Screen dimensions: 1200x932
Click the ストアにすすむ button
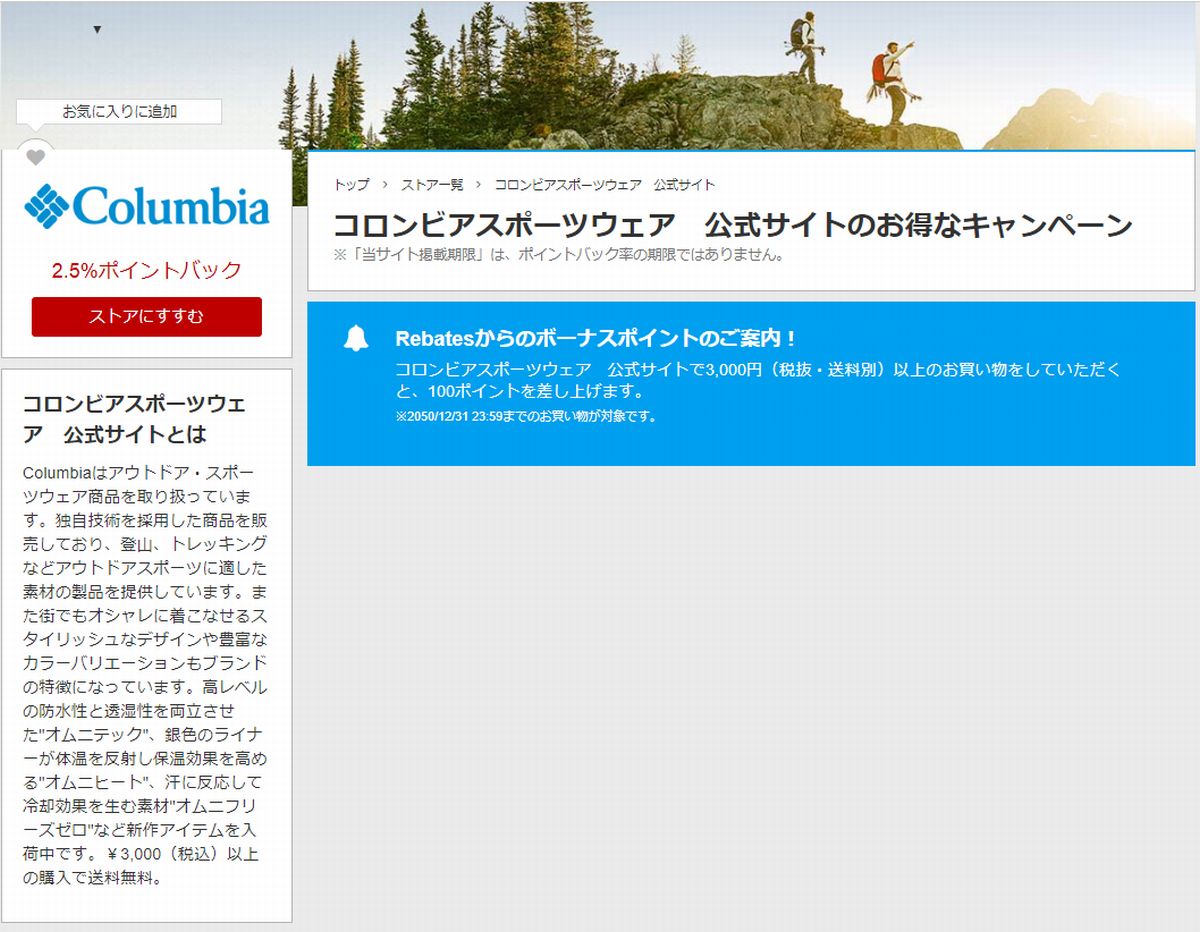pyautogui.click(x=147, y=317)
